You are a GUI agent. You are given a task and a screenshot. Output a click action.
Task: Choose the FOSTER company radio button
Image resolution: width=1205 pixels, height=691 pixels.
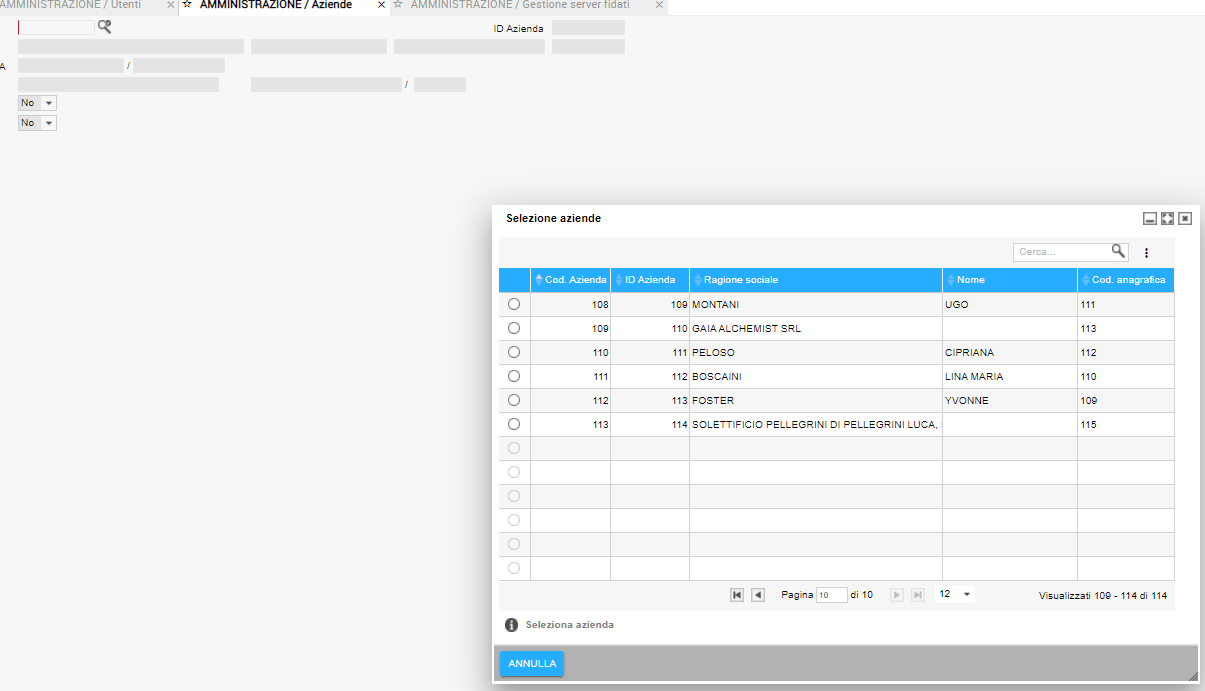coord(514,400)
